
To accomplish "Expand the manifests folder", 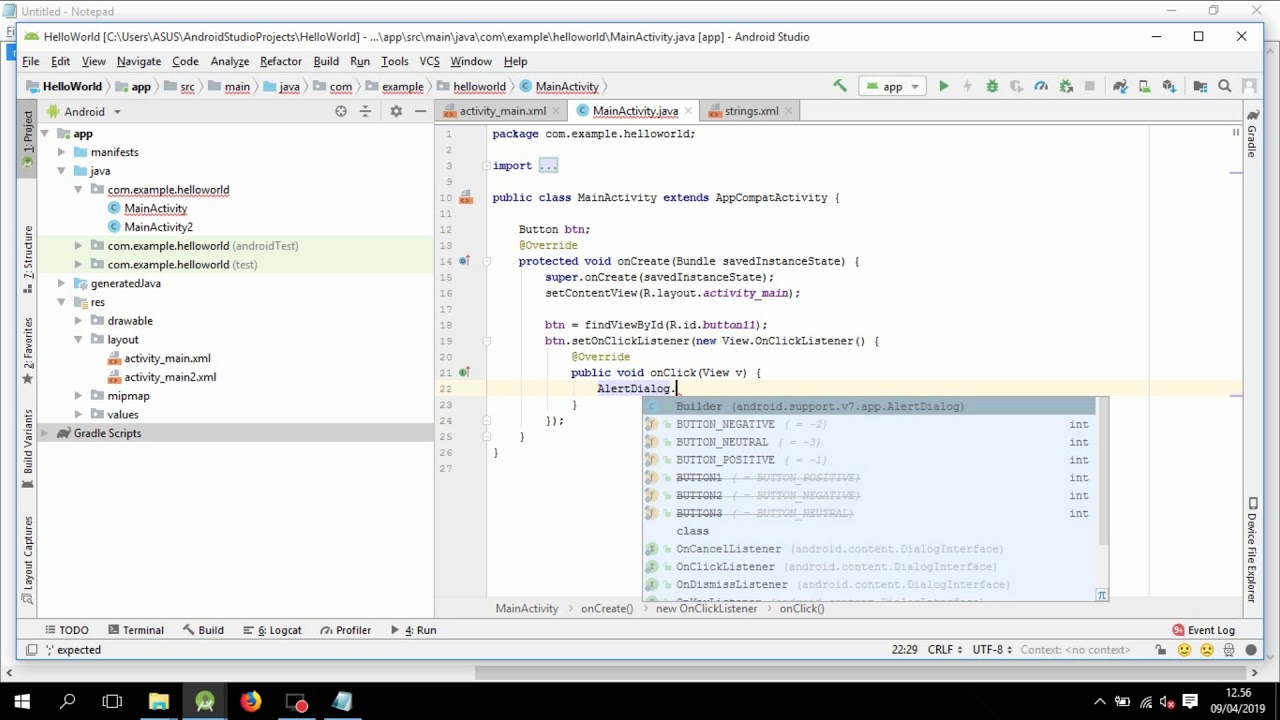I will click(x=61, y=152).
